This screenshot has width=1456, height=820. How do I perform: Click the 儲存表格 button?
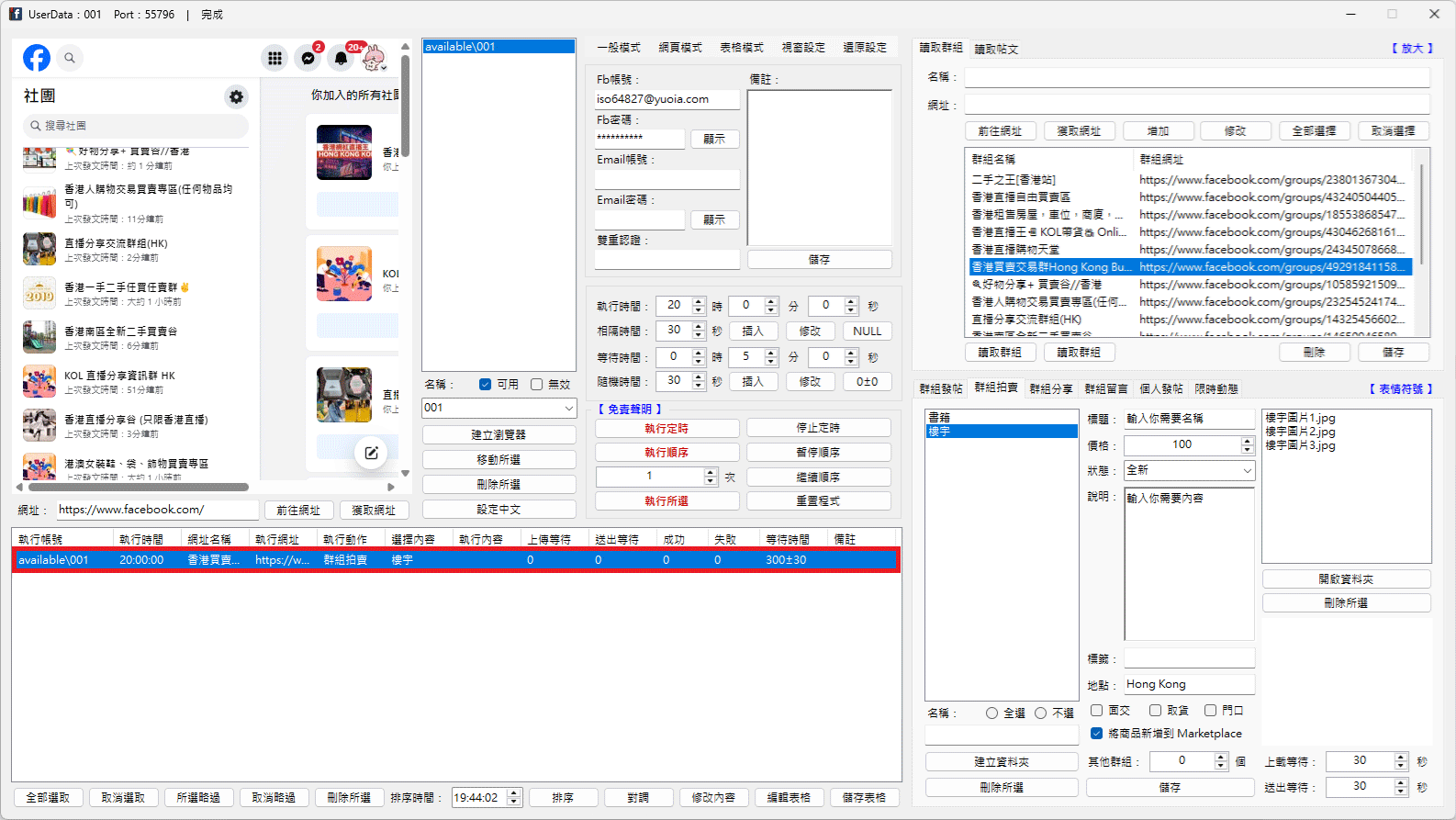coord(865,798)
